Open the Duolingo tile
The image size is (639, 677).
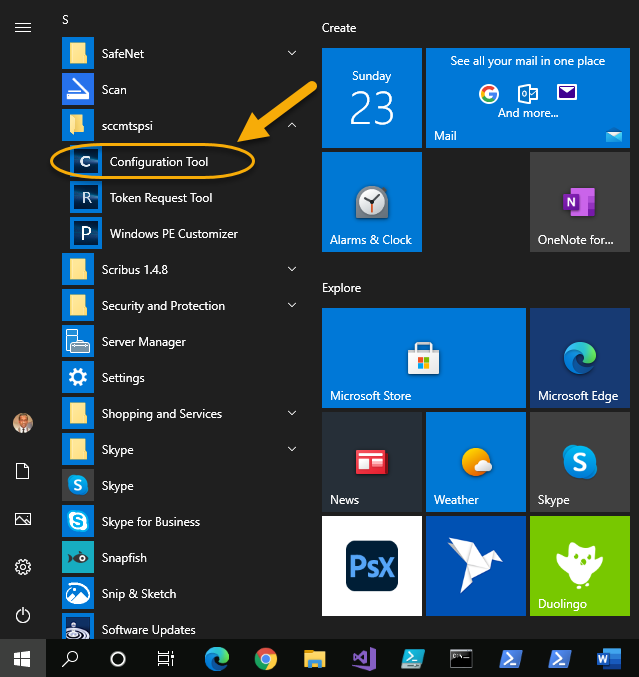click(x=580, y=565)
